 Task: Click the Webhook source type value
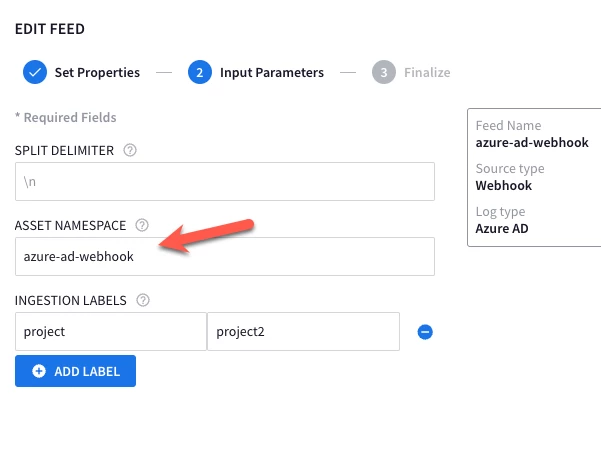pos(504,186)
